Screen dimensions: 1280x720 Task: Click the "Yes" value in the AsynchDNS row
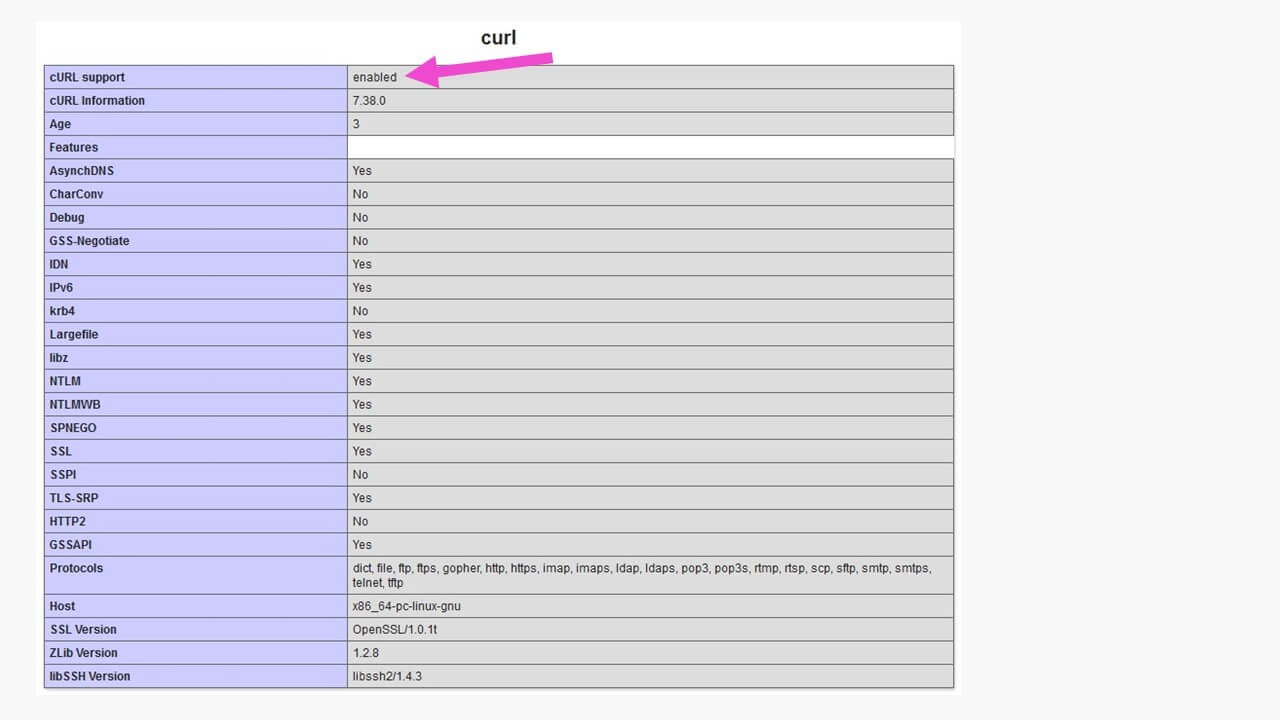coord(362,171)
